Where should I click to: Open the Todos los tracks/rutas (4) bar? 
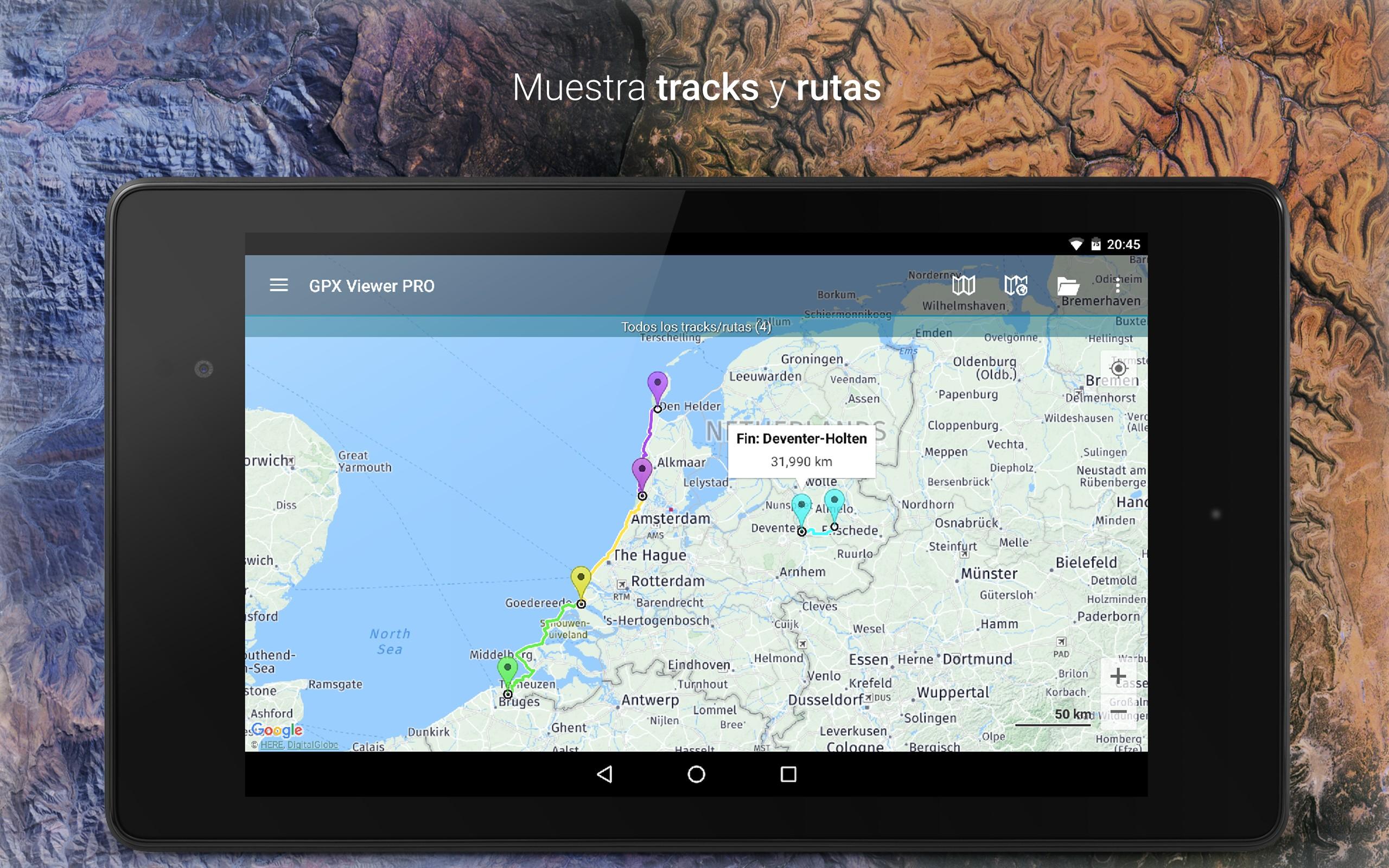click(x=696, y=327)
